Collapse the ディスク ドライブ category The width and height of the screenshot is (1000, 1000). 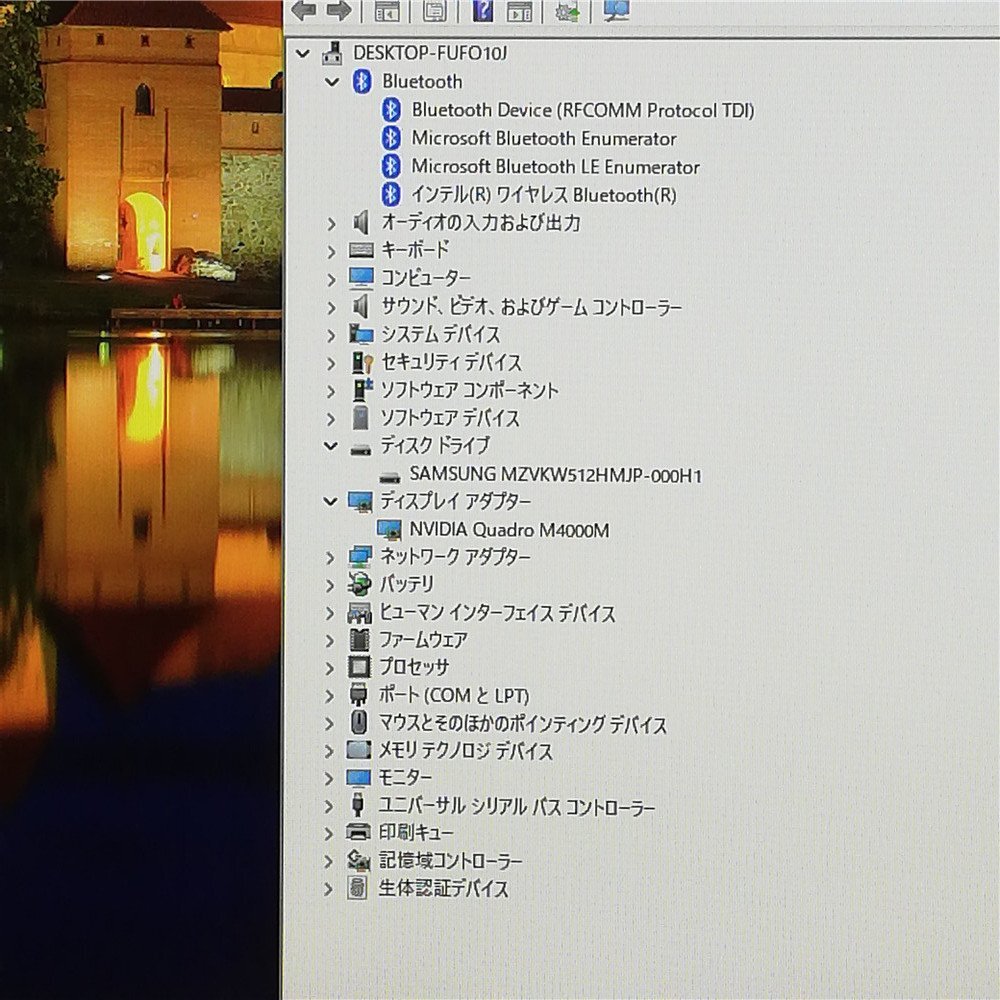(x=330, y=446)
